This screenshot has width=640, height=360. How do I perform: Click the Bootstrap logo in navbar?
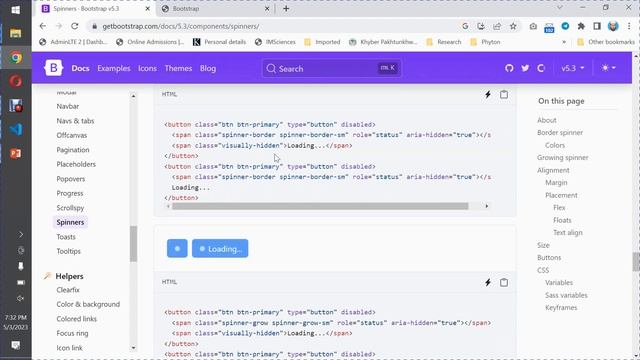[x=53, y=68]
